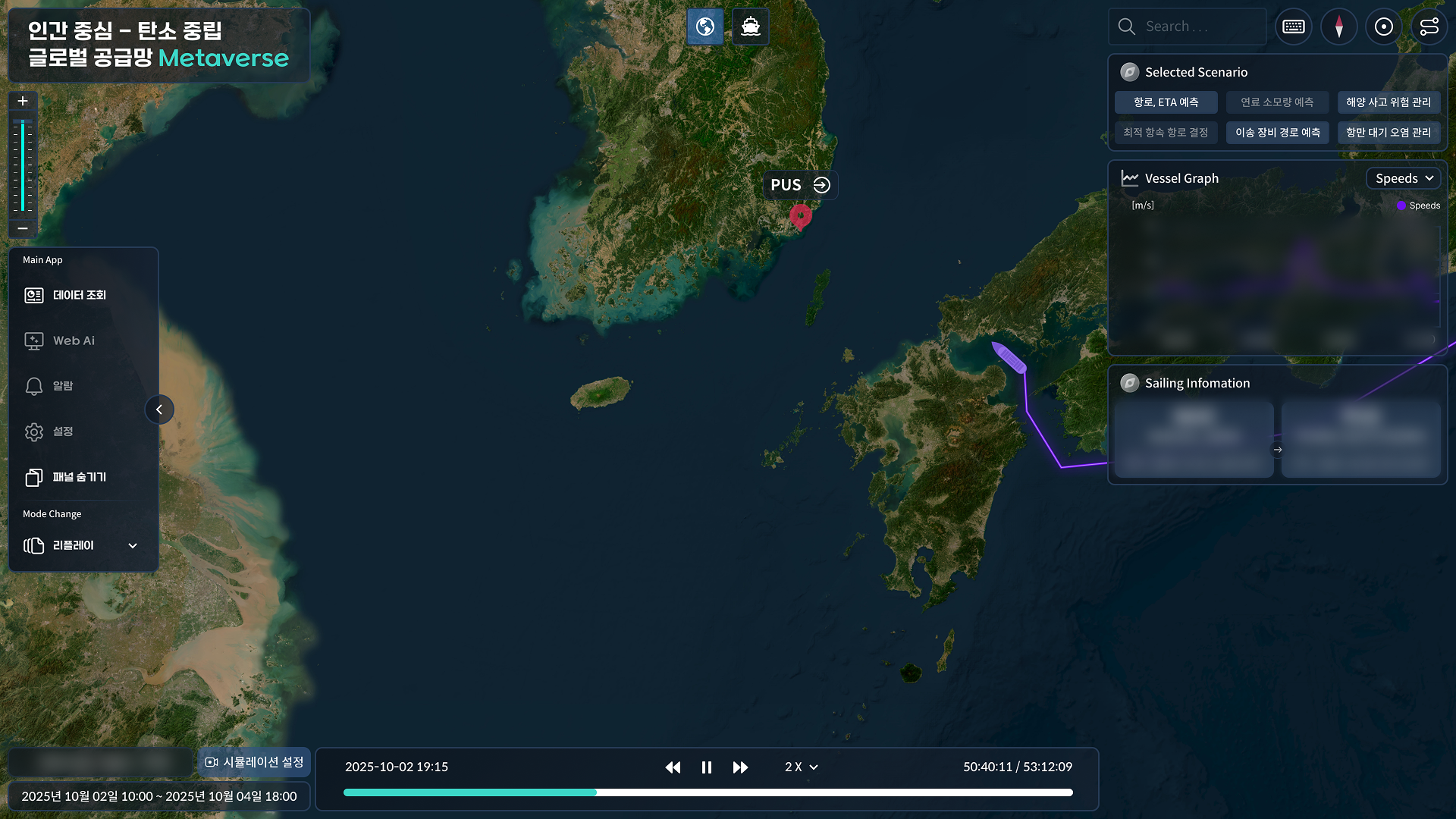Expand the 리플레이 mode dropdown
This screenshot has width=1456, height=819.
point(82,546)
